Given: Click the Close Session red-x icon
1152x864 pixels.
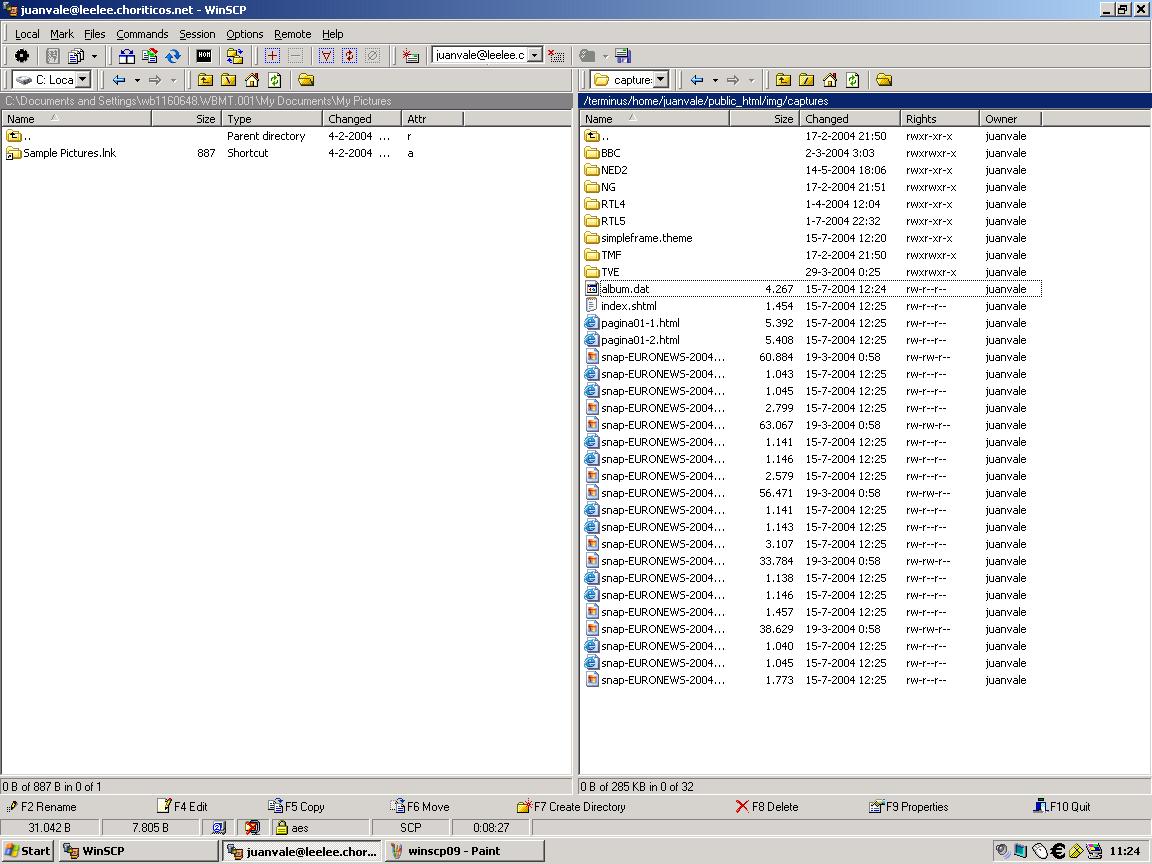Looking at the screenshot, I should (x=556, y=56).
